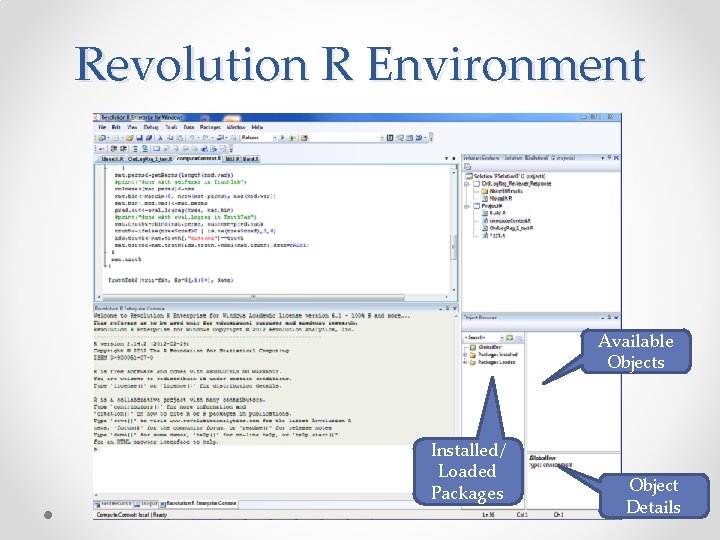Expand the Packages Loaded node

465,362
